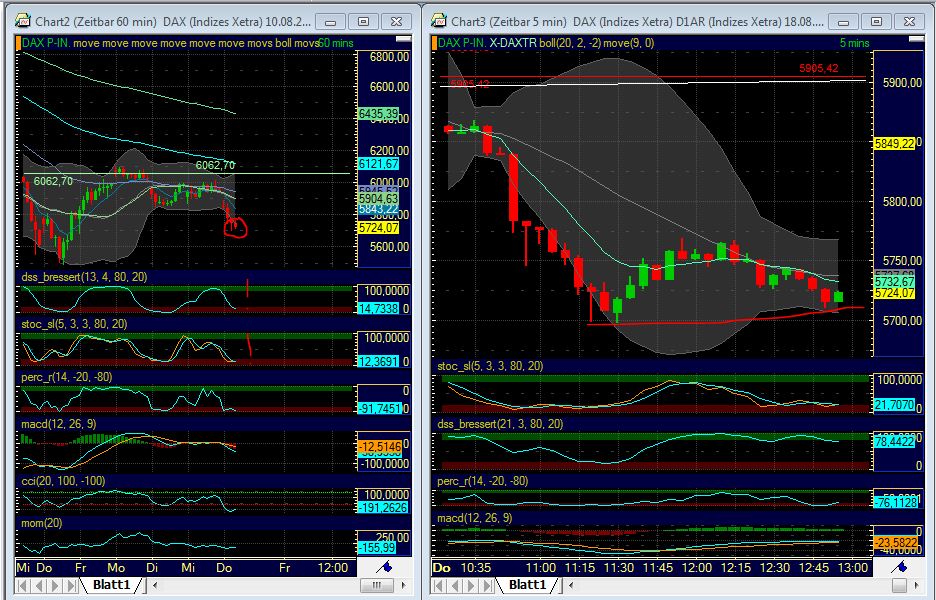Select dss_bressert(21, 3, 80, 20) label in Chart3
This screenshot has height=600, width=936.
500,424
